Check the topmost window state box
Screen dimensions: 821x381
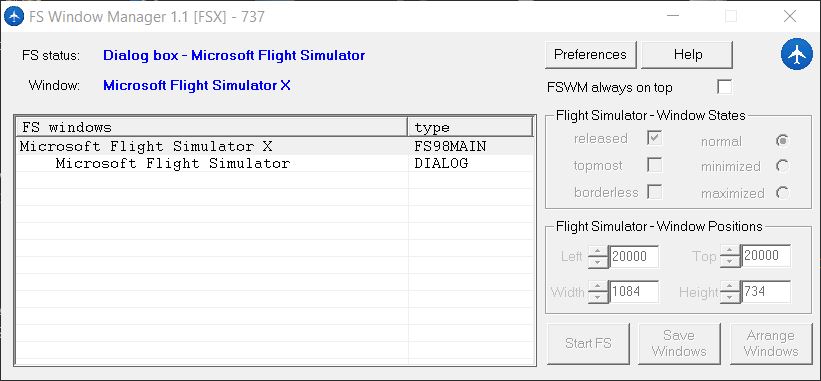point(654,165)
